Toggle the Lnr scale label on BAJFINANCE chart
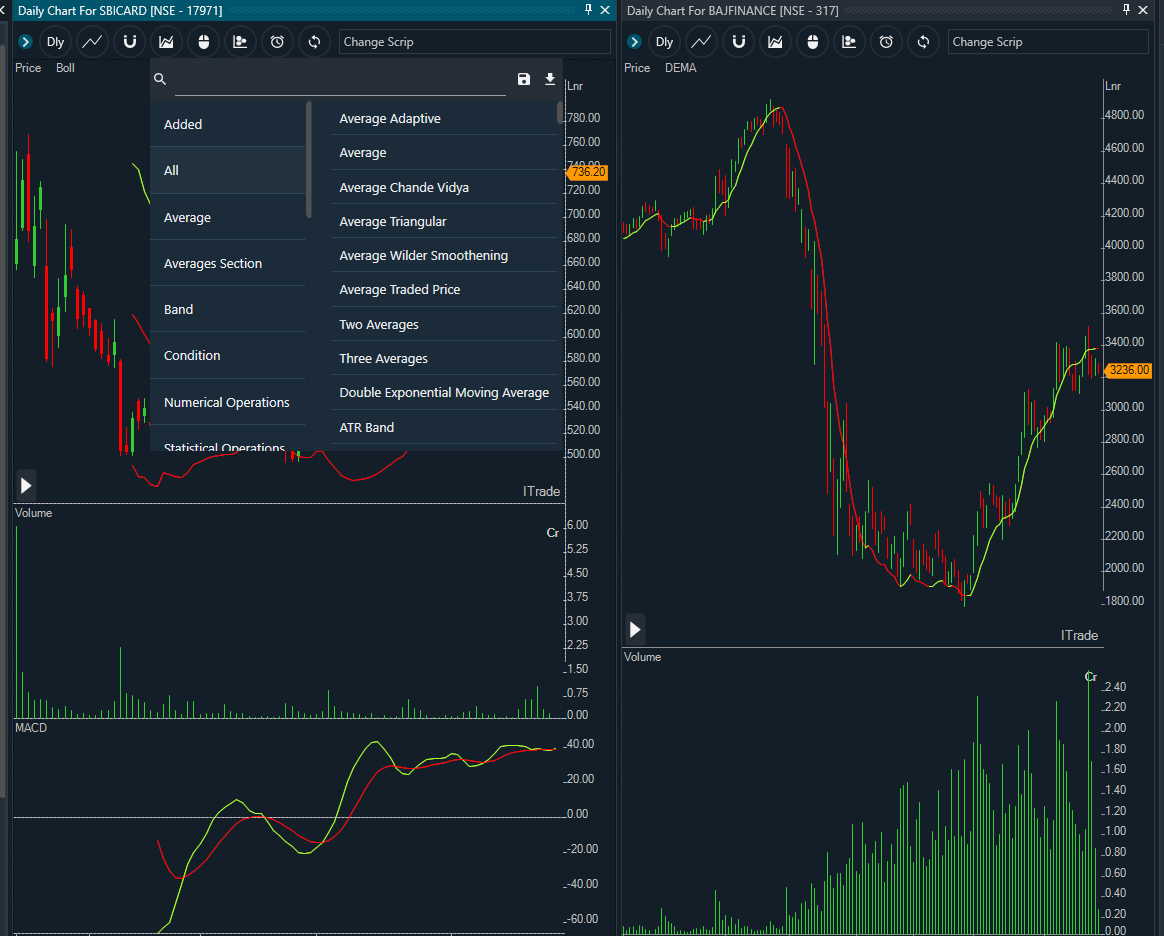The image size is (1164, 936). tap(1113, 85)
